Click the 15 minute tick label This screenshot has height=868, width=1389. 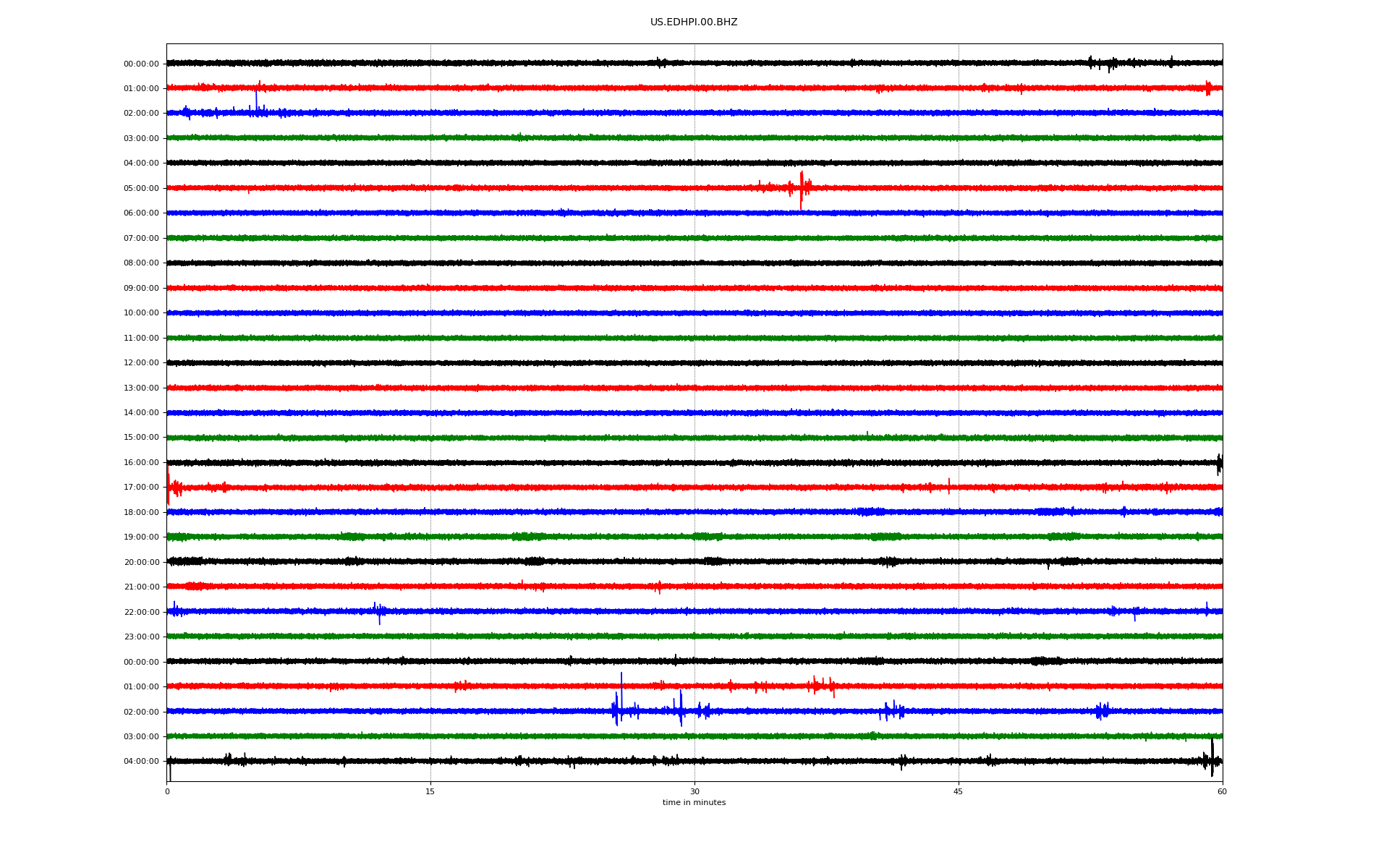430,791
